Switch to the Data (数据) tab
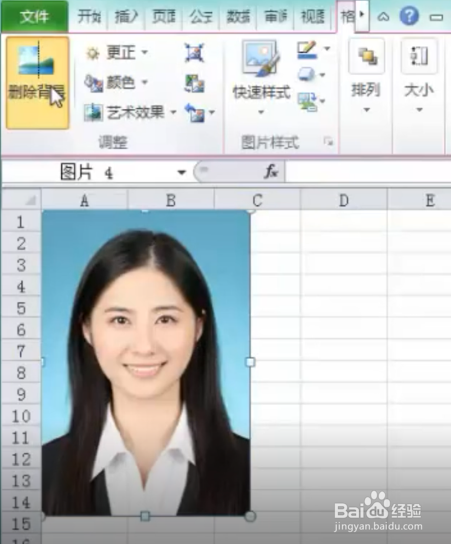This screenshot has width=451, height=544. click(238, 17)
